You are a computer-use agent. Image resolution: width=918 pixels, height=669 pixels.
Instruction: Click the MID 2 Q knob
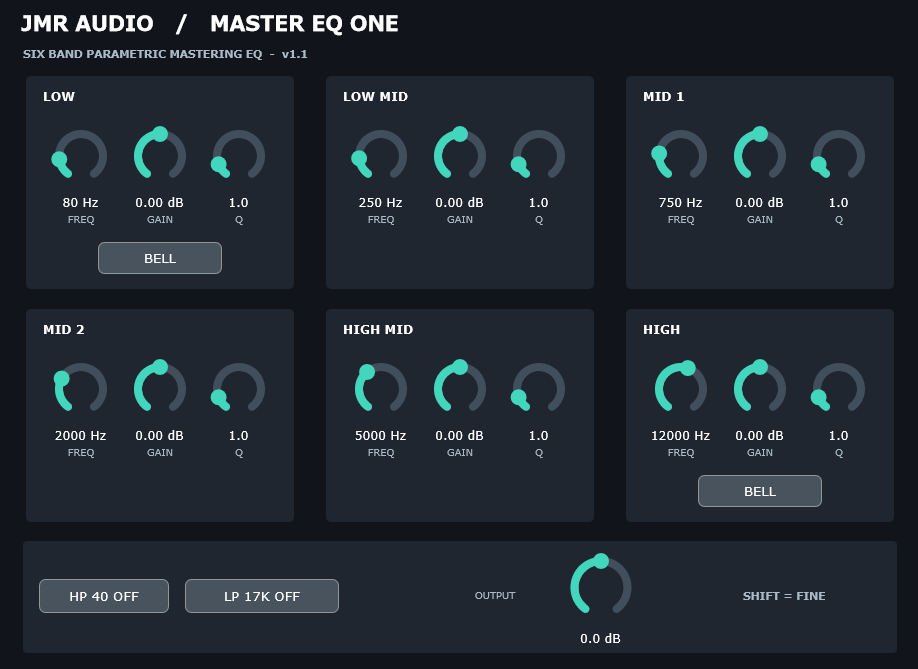tap(239, 388)
